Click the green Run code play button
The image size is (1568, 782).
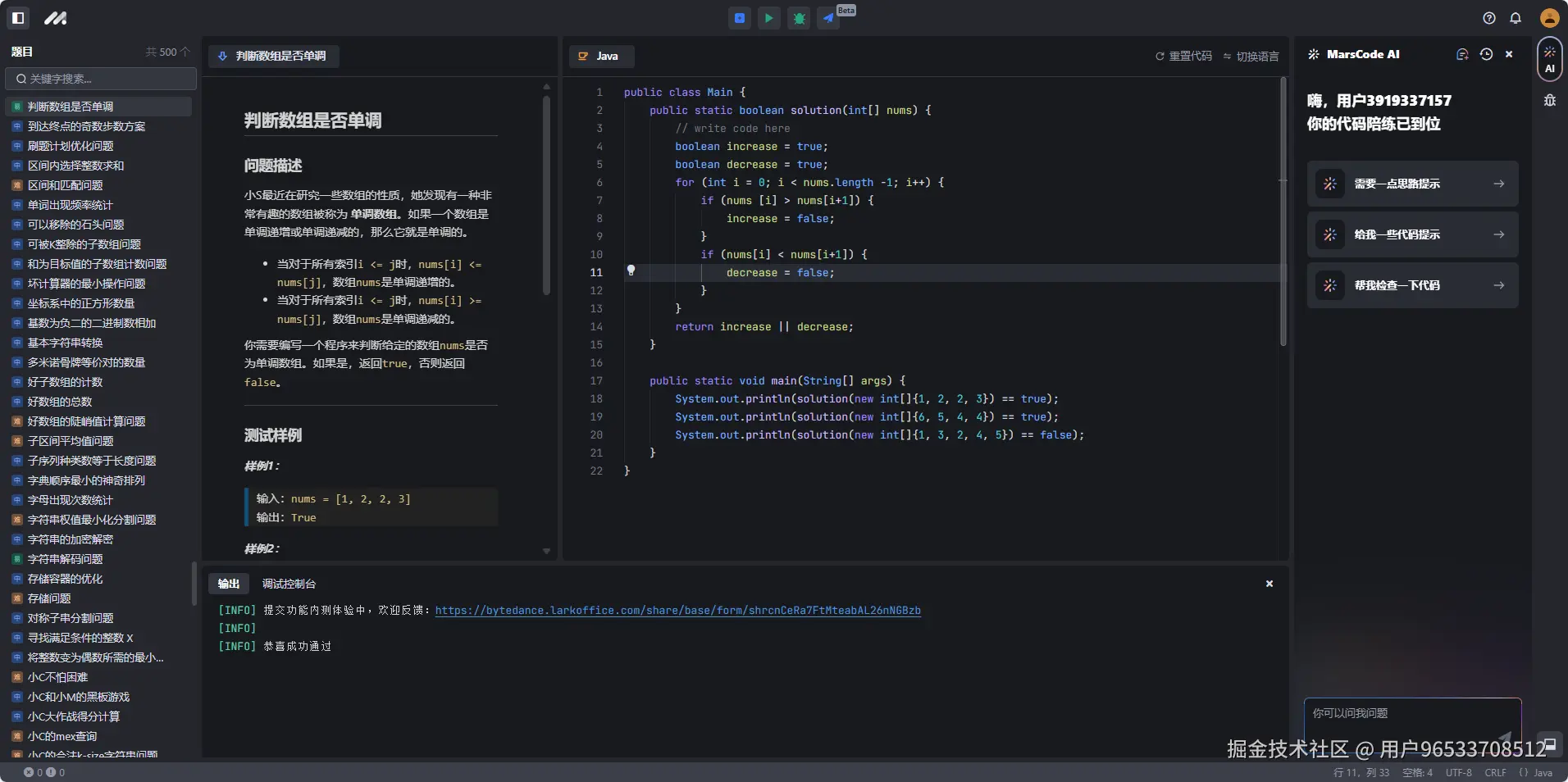click(768, 18)
